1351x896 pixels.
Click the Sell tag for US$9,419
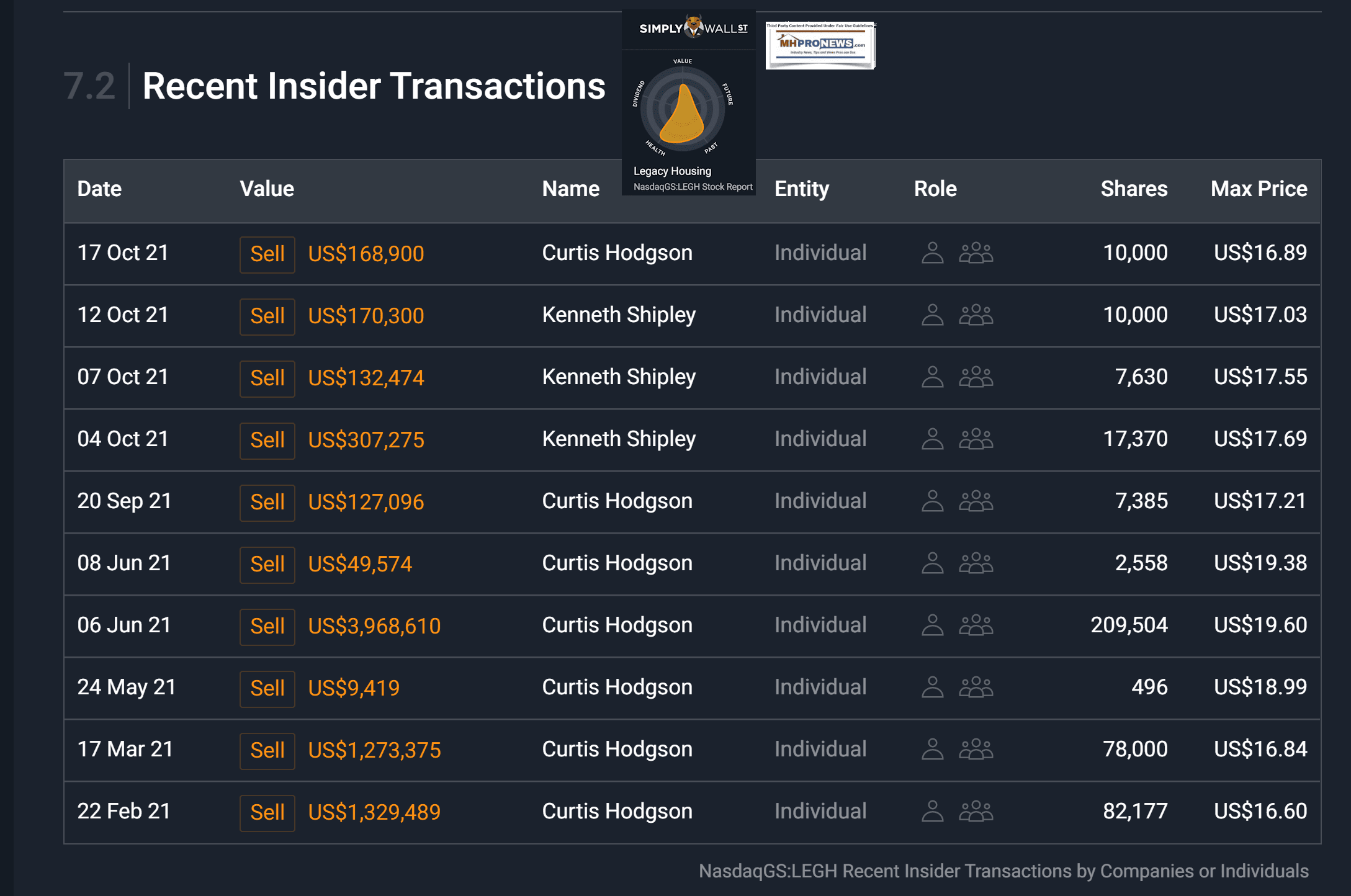(x=267, y=688)
